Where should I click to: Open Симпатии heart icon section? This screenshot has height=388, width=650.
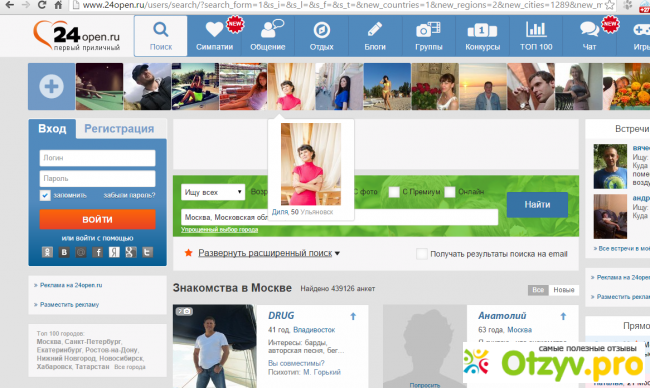point(214,36)
